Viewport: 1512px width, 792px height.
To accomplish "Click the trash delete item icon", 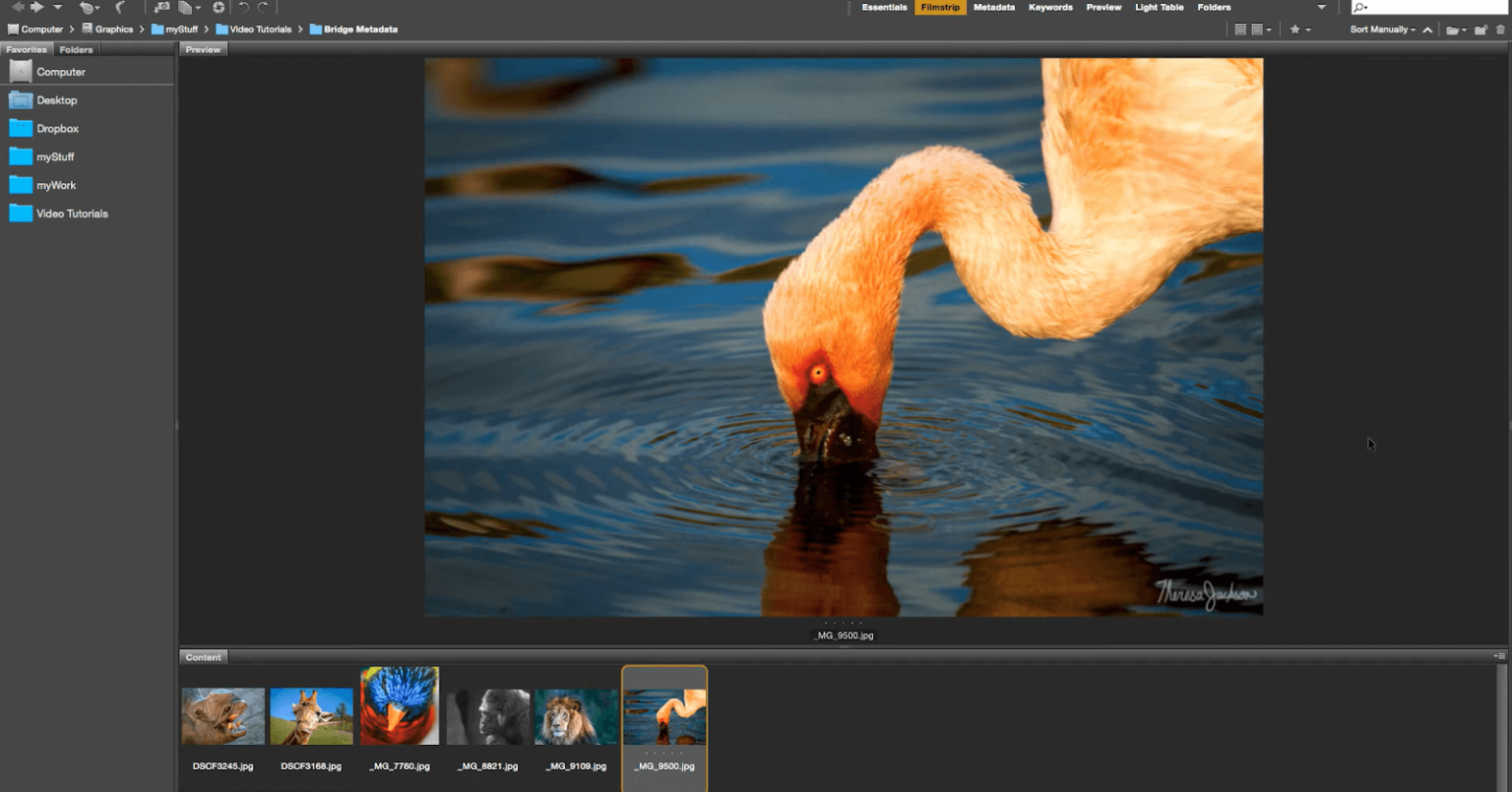I will [1500, 30].
